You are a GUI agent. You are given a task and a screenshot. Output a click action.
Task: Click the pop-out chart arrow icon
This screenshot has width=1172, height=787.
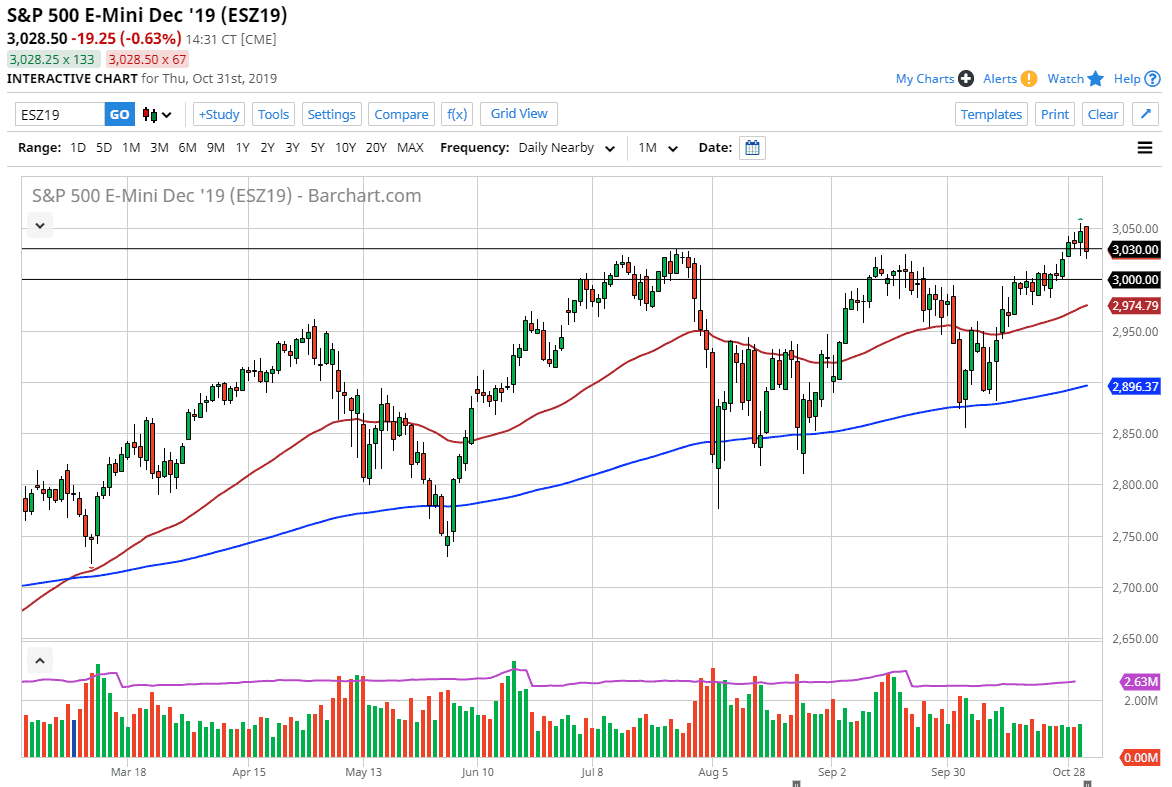(x=1144, y=114)
